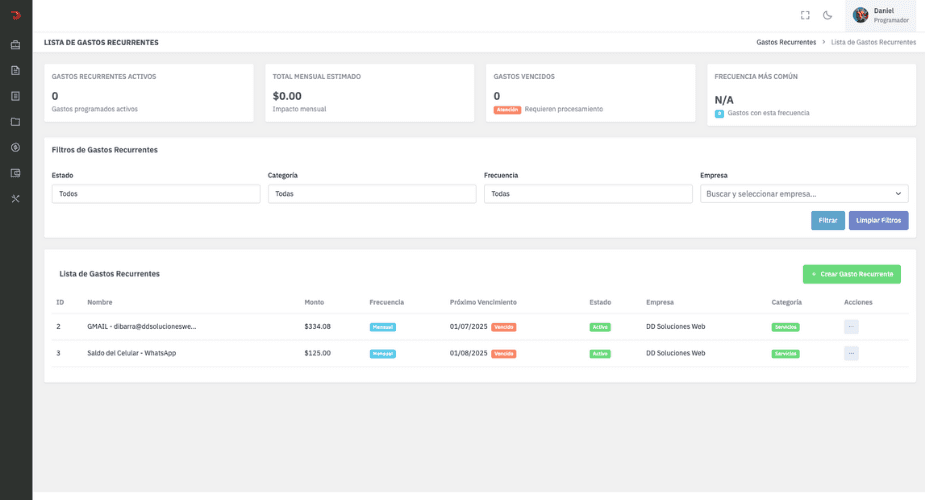The image size is (925, 500).
Task: Open the document icon in the sidebar
Action: [15, 70]
